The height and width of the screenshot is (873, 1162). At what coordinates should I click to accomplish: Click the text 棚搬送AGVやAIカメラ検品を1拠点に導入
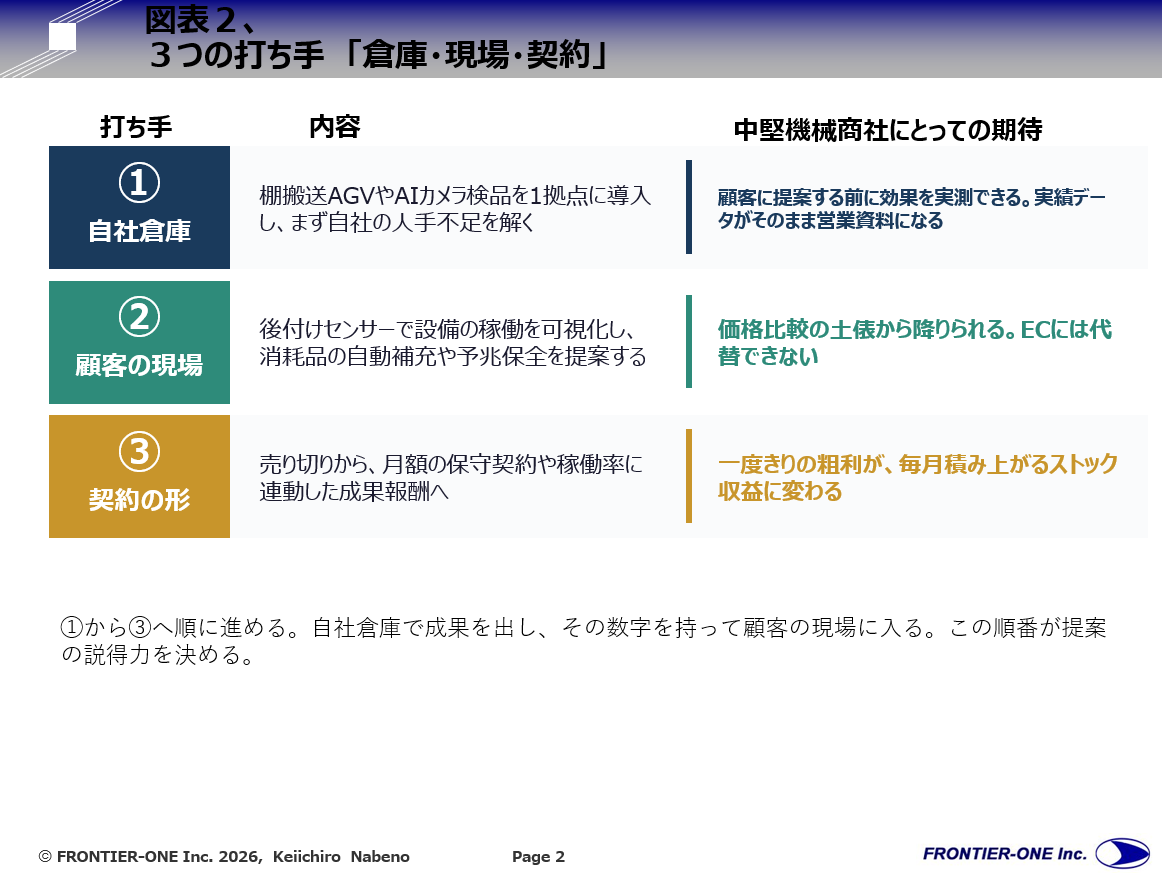pos(455,196)
